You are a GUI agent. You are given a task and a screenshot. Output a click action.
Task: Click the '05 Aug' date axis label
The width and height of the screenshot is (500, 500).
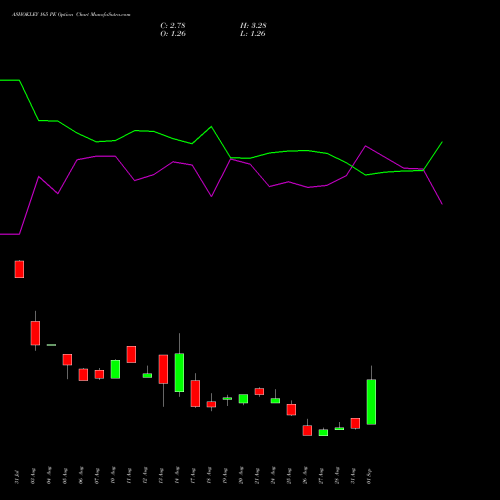(x=65, y=476)
